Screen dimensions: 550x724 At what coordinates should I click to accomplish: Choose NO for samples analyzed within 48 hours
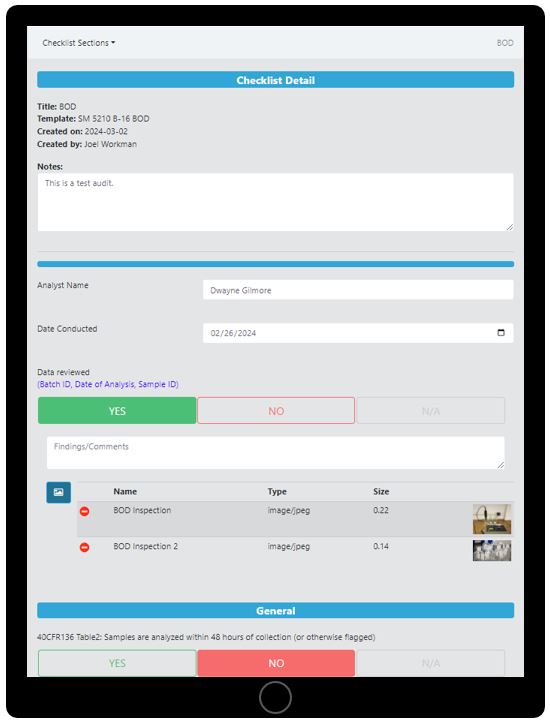[x=276, y=663]
